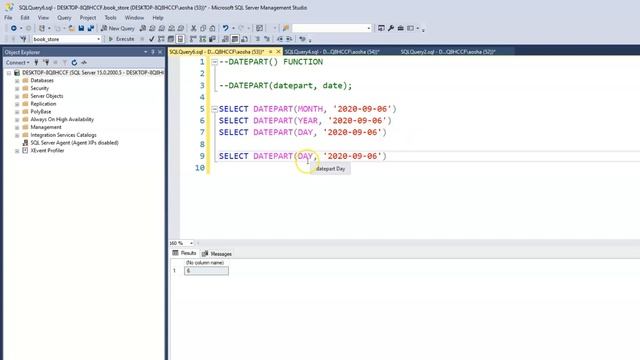
Task: Switch to the SQLQuery4.sql tab
Action: [332, 52]
